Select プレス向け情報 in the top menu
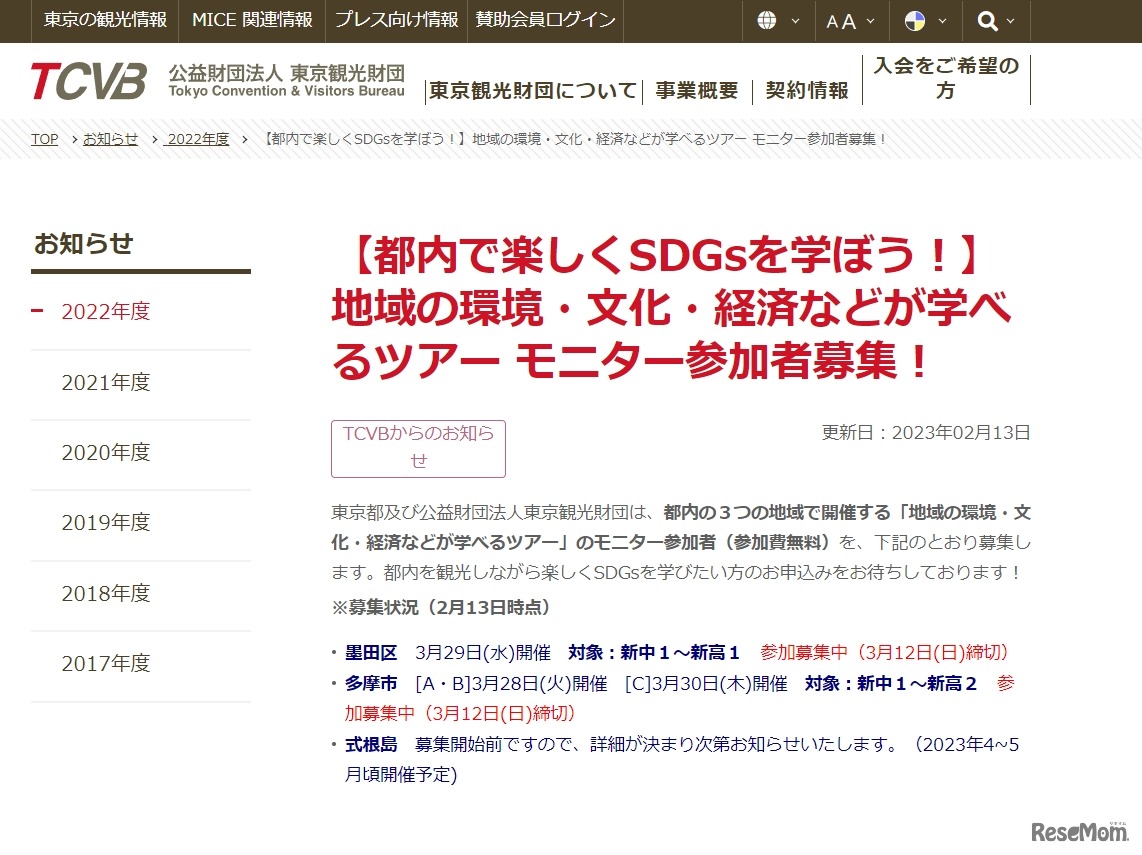This screenshot has height=855, width=1142. [396, 18]
